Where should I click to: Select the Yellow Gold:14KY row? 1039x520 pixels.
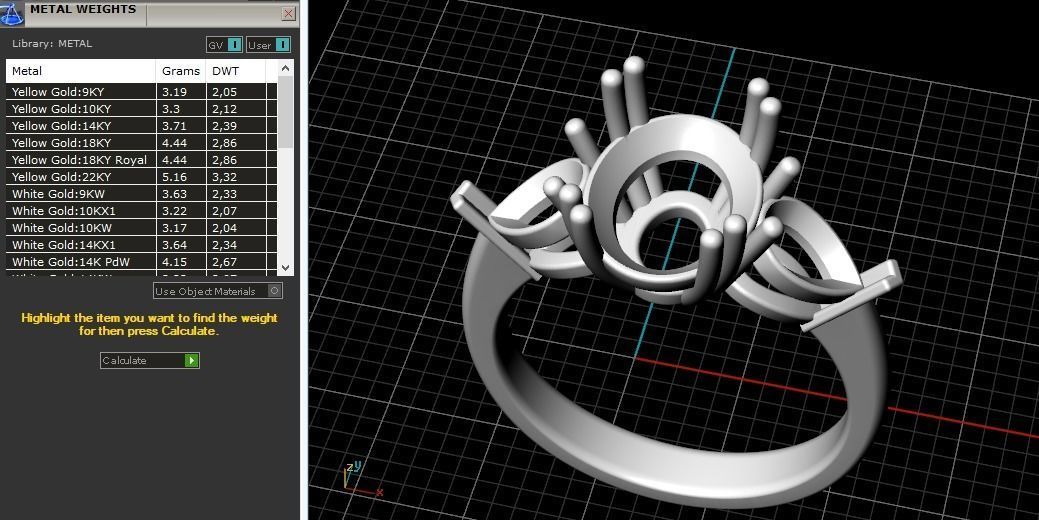point(141,126)
